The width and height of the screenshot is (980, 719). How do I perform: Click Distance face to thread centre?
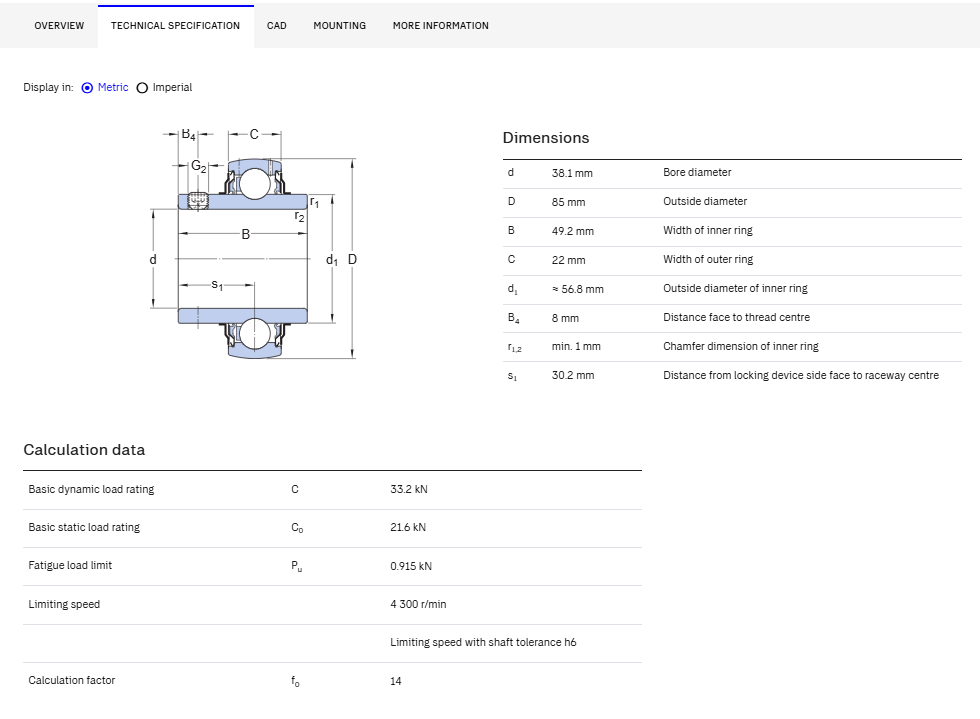pyautogui.click(x=736, y=317)
